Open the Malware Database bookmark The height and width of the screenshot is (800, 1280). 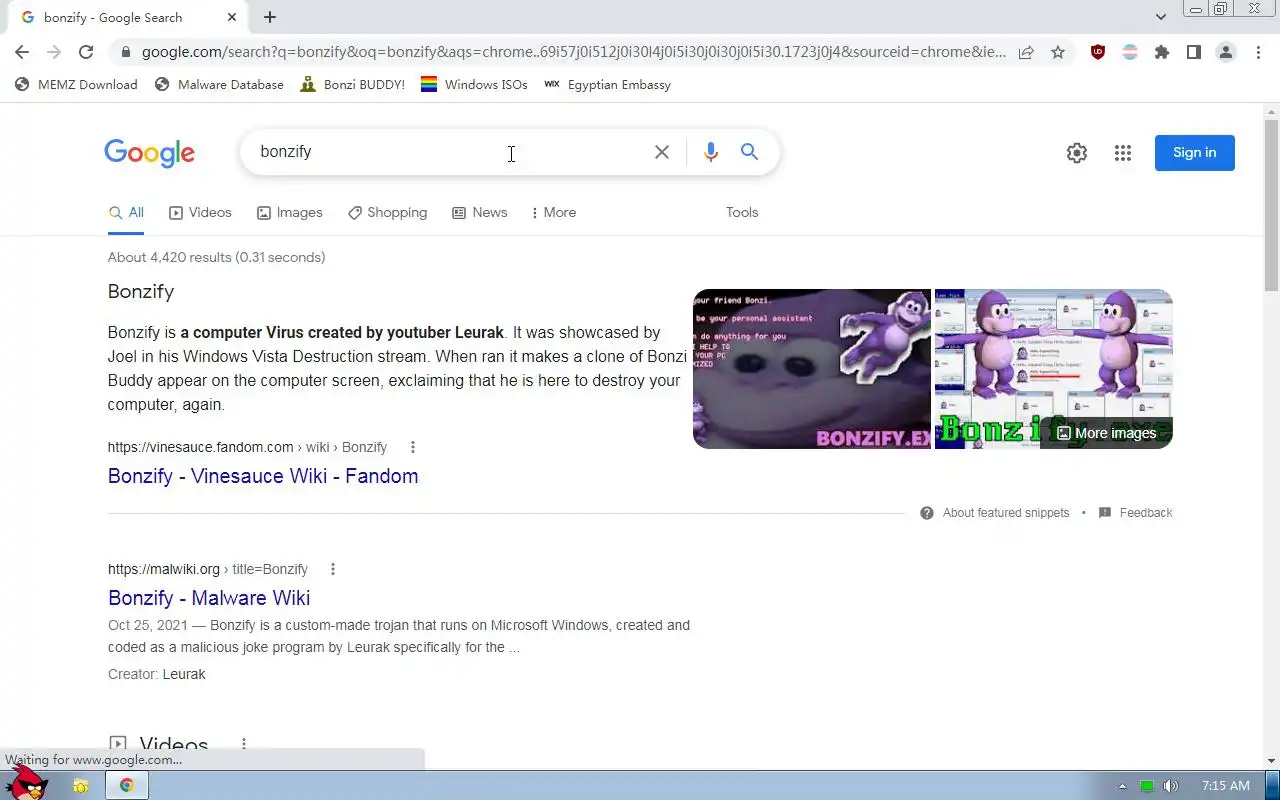click(219, 85)
